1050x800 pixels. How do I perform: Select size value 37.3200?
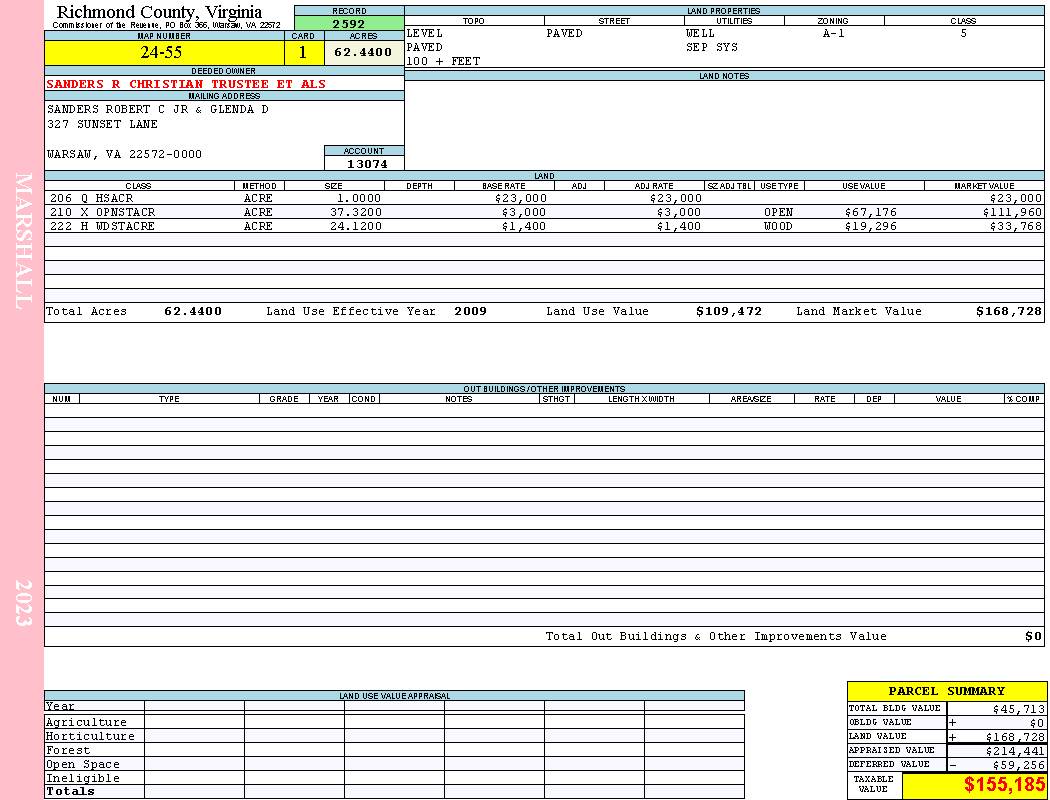tap(356, 212)
